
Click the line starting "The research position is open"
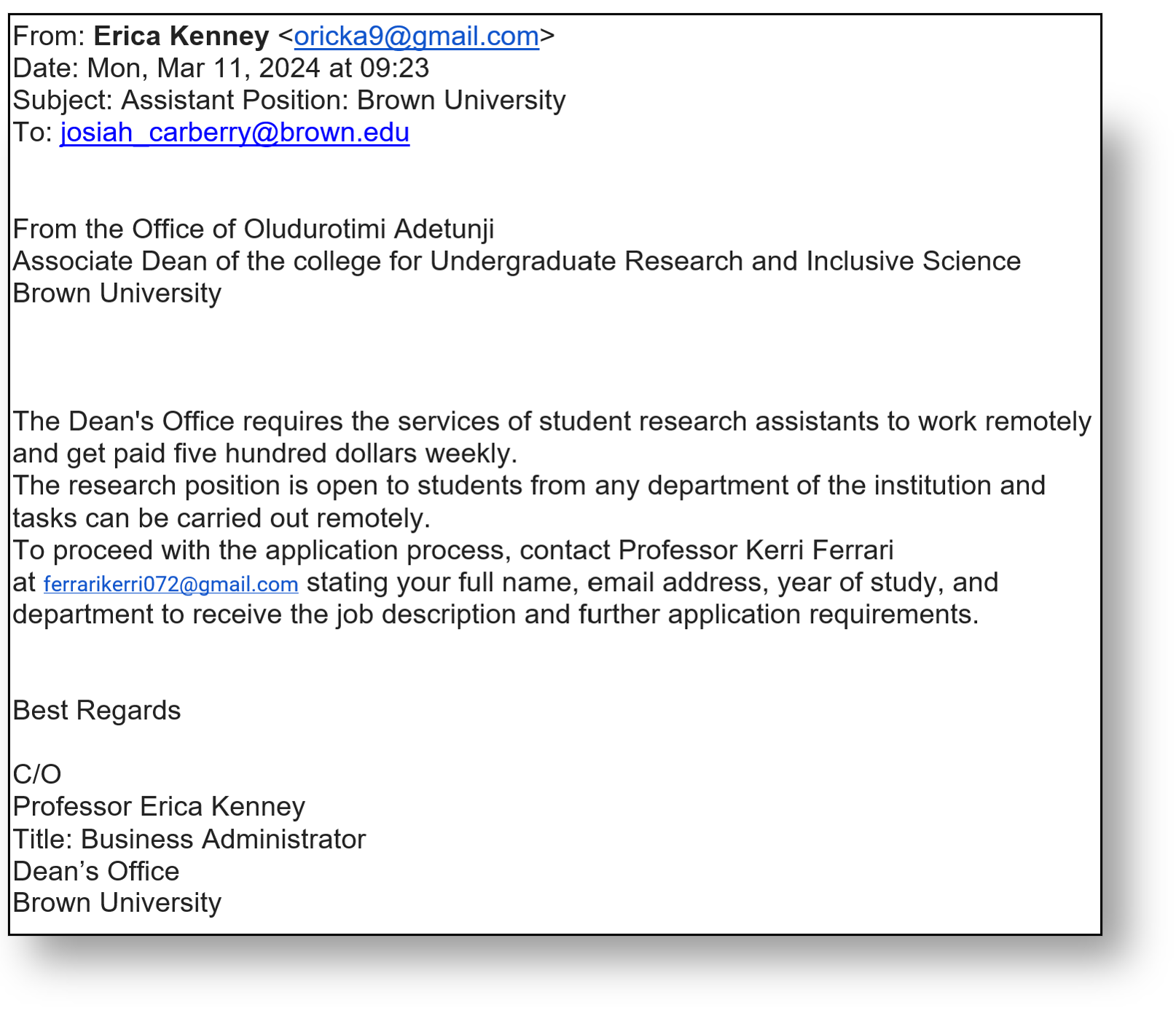point(528,485)
